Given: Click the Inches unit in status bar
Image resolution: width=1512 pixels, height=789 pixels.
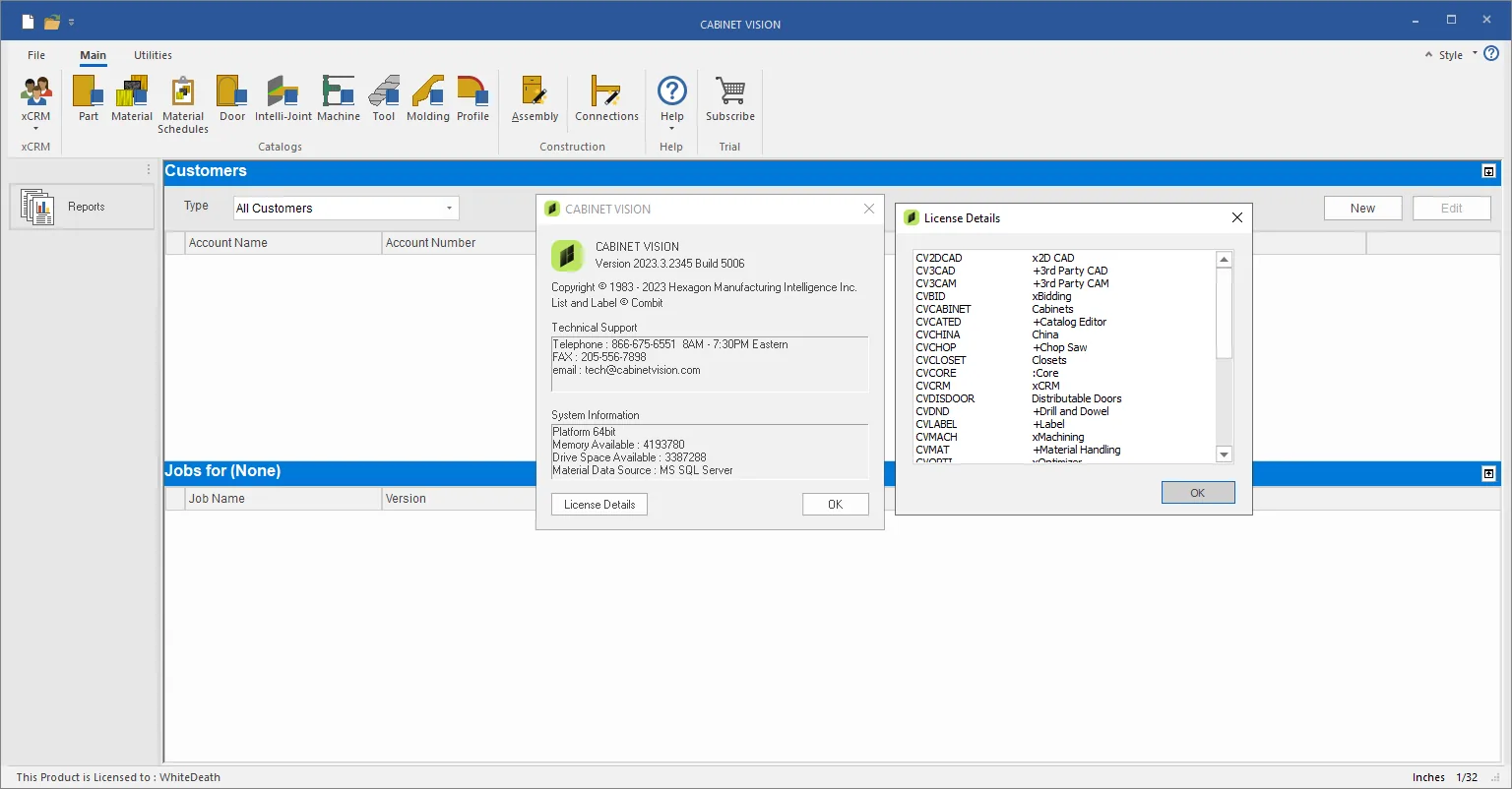Looking at the screenshot, I should coord(1428,777).
